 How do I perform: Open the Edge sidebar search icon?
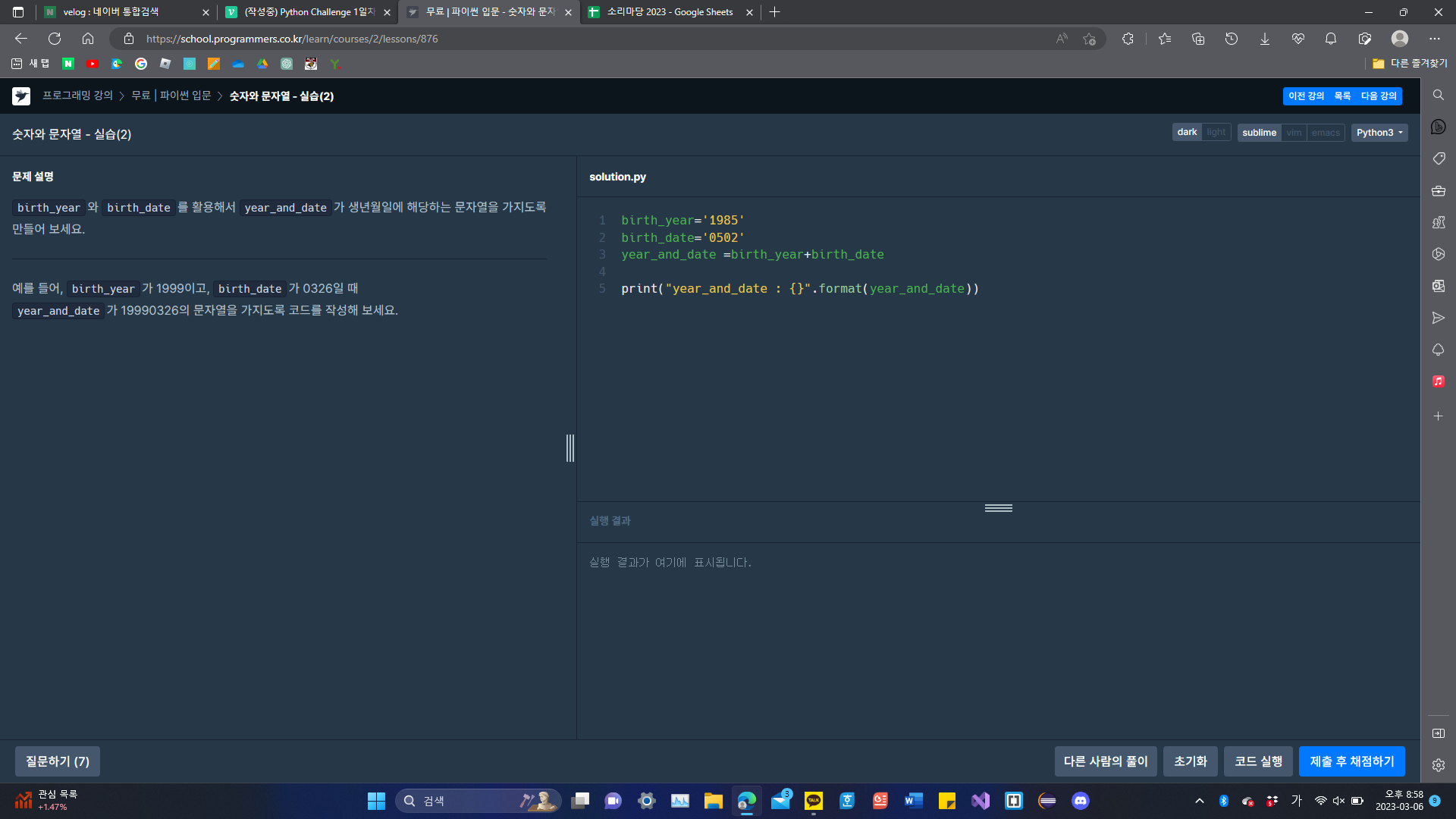click(x=1438, y=95)
